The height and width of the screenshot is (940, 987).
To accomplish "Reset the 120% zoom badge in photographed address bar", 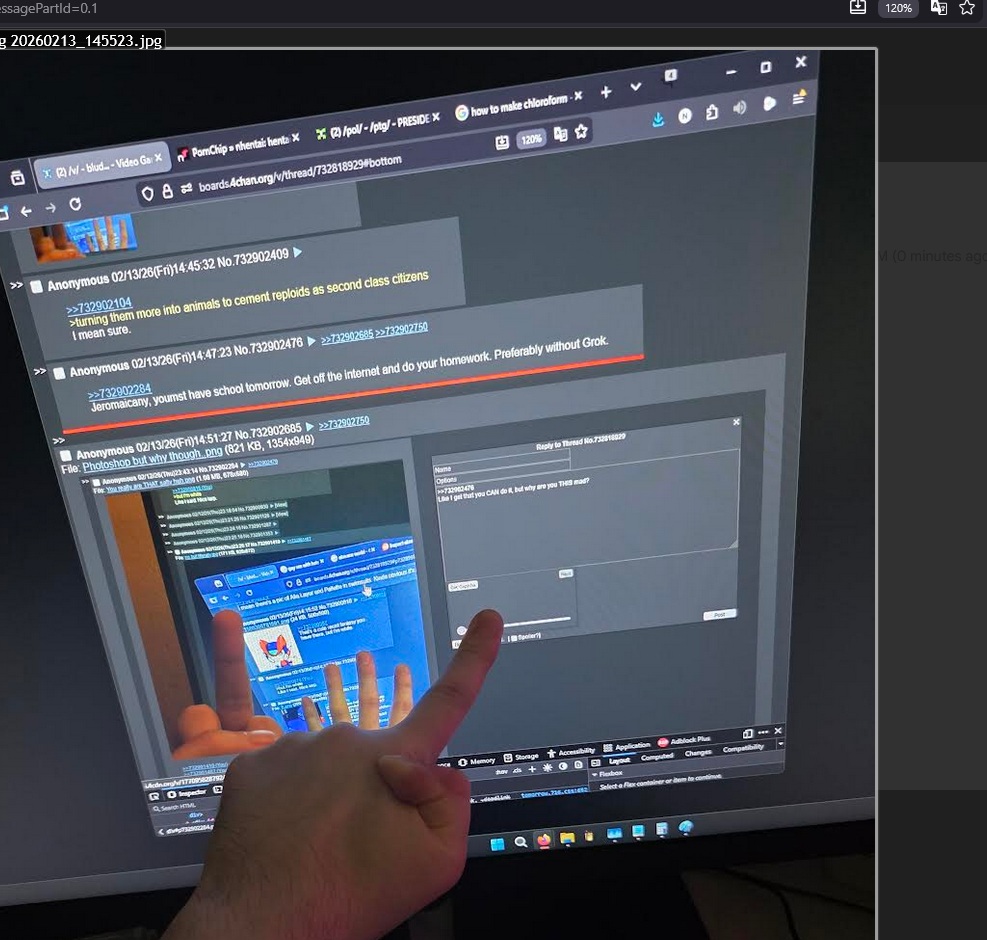I will pos(531,139).
